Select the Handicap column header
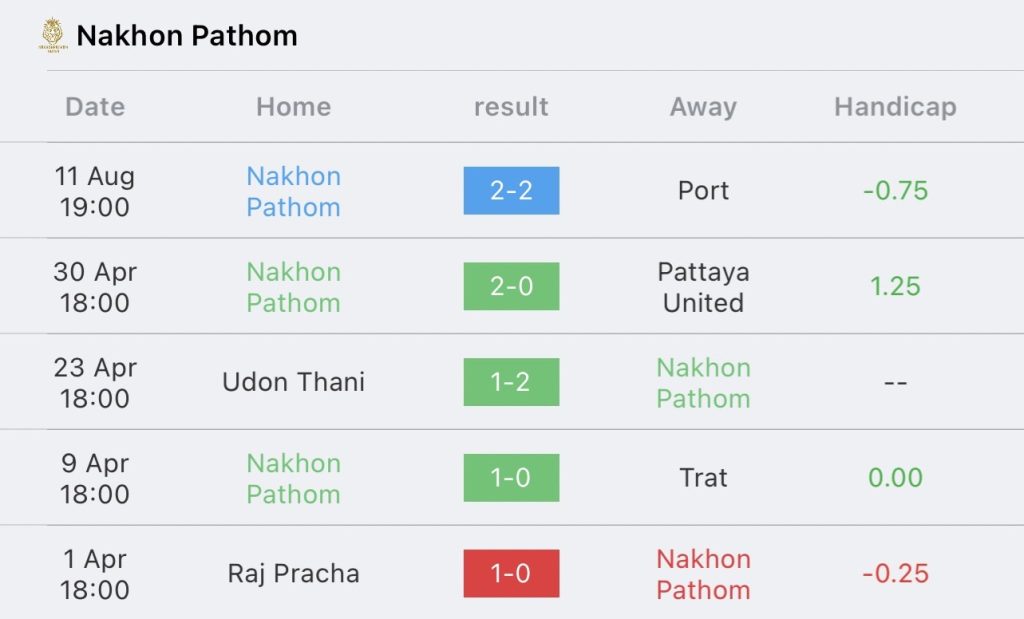 coord(895,106)
